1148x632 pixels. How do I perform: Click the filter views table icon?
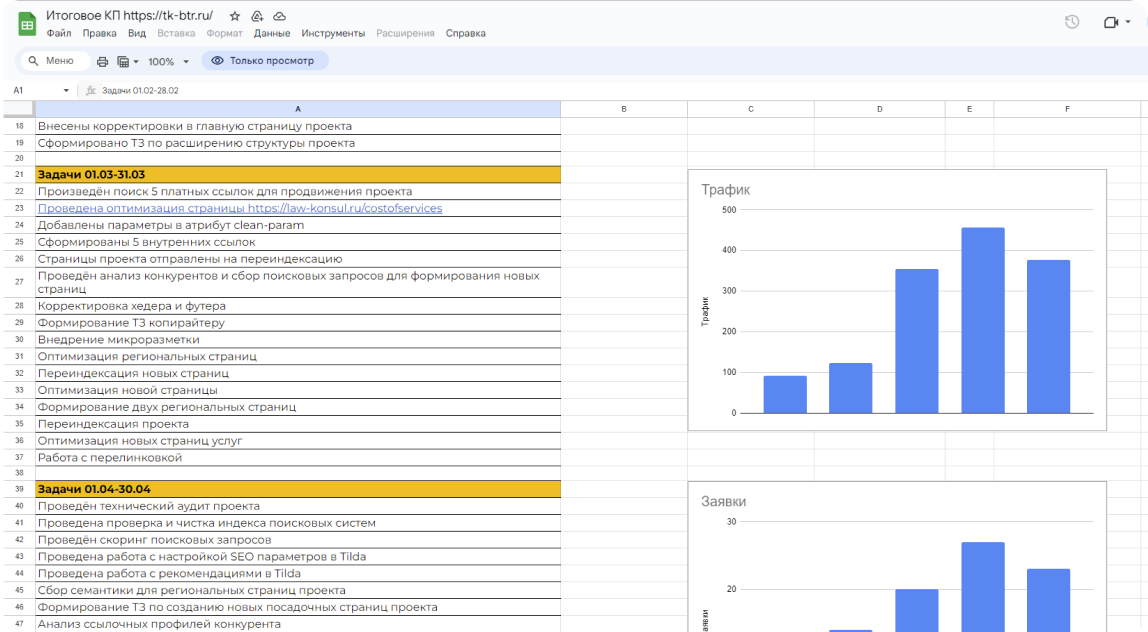[124, 61]
